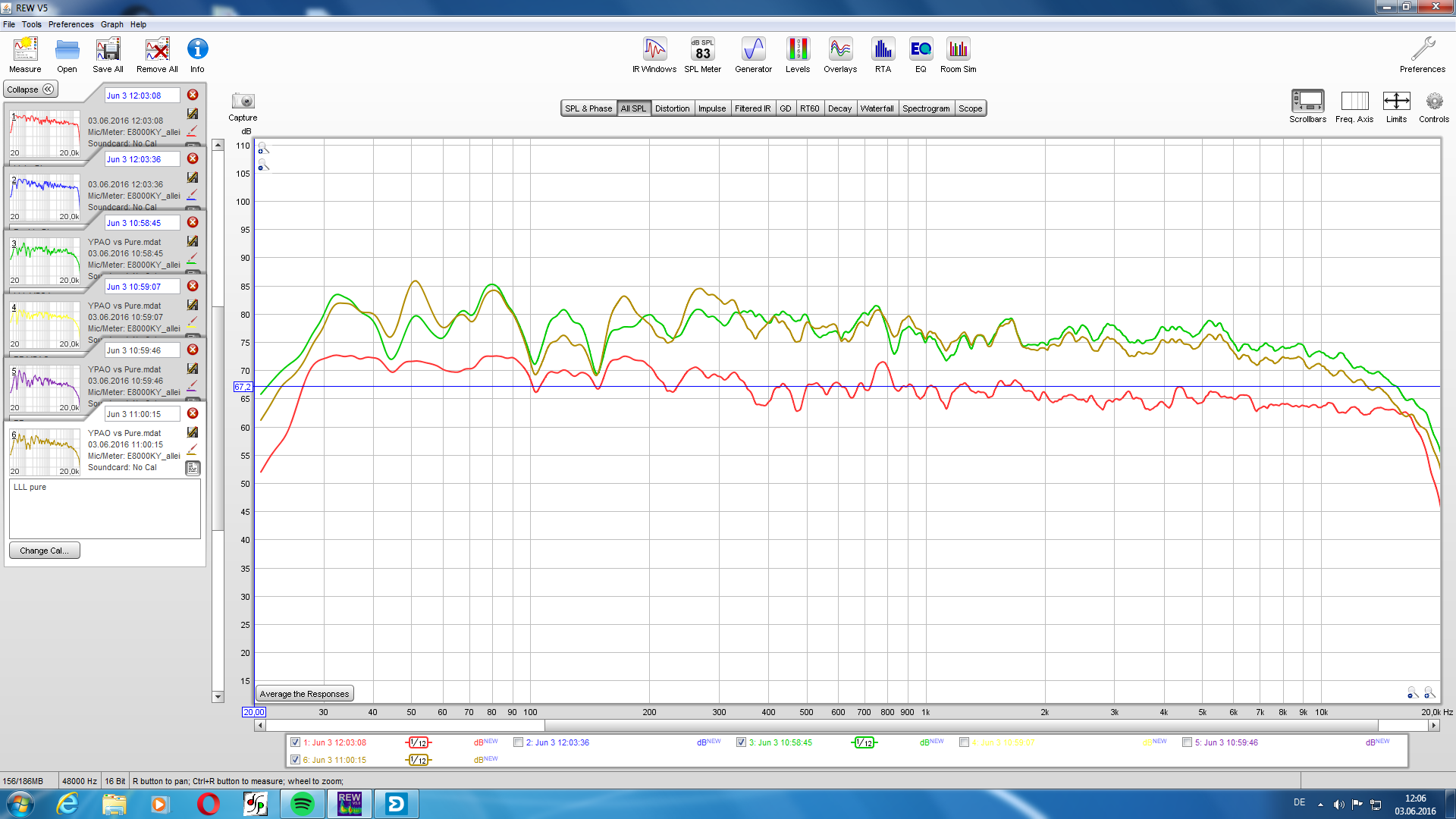
Task: Select measurement 5 thumbnail graph
Action: coord(45,389)
